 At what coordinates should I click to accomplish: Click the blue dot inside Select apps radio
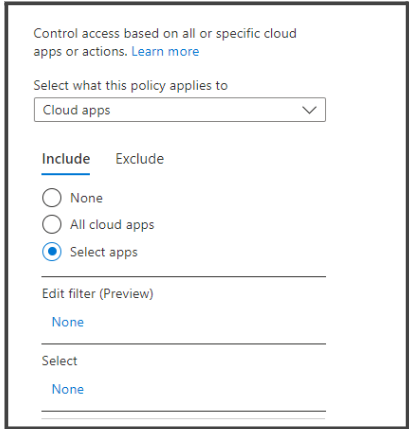click(52, 252)
